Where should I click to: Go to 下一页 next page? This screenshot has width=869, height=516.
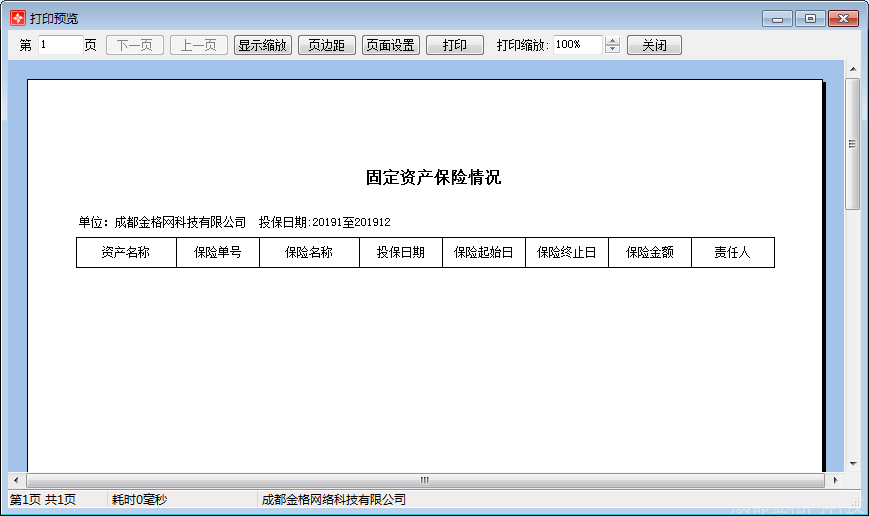[135, 45]
